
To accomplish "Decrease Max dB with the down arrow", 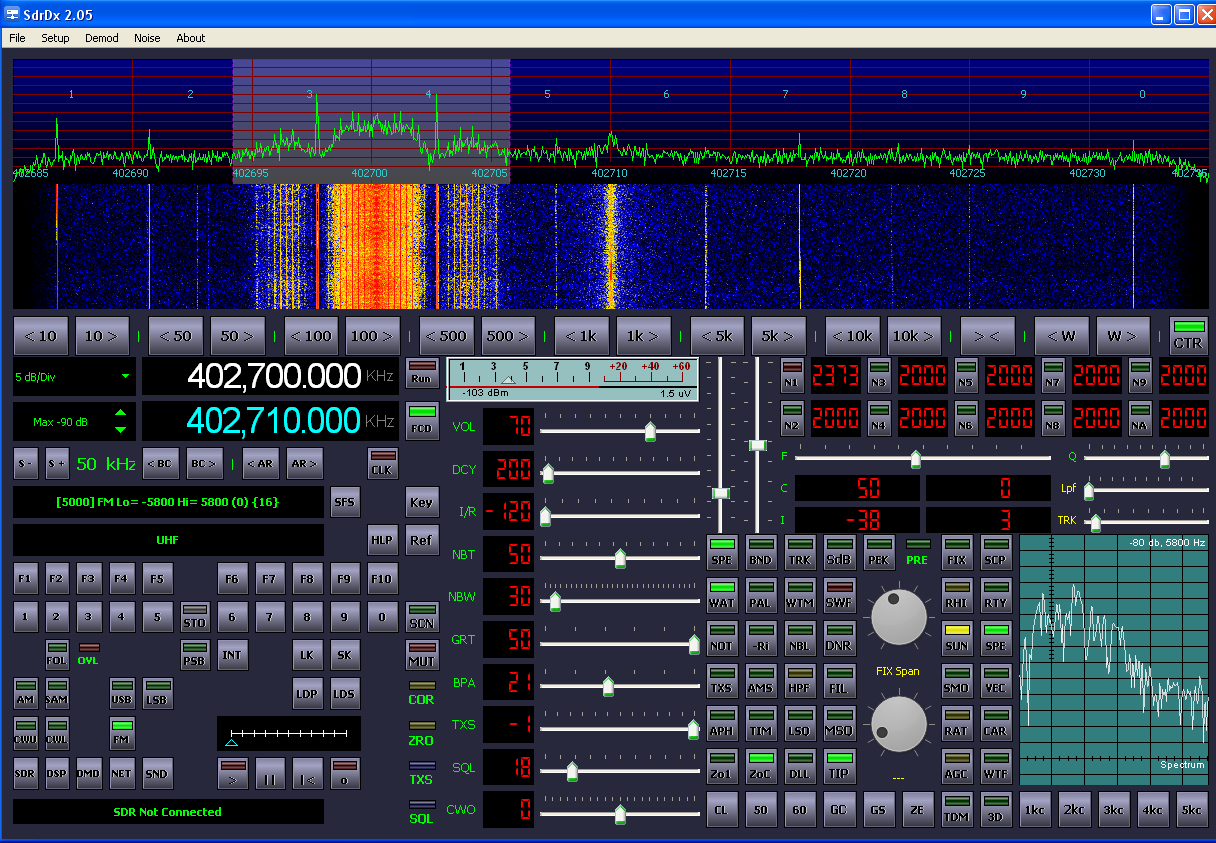I will coord(121,429).
